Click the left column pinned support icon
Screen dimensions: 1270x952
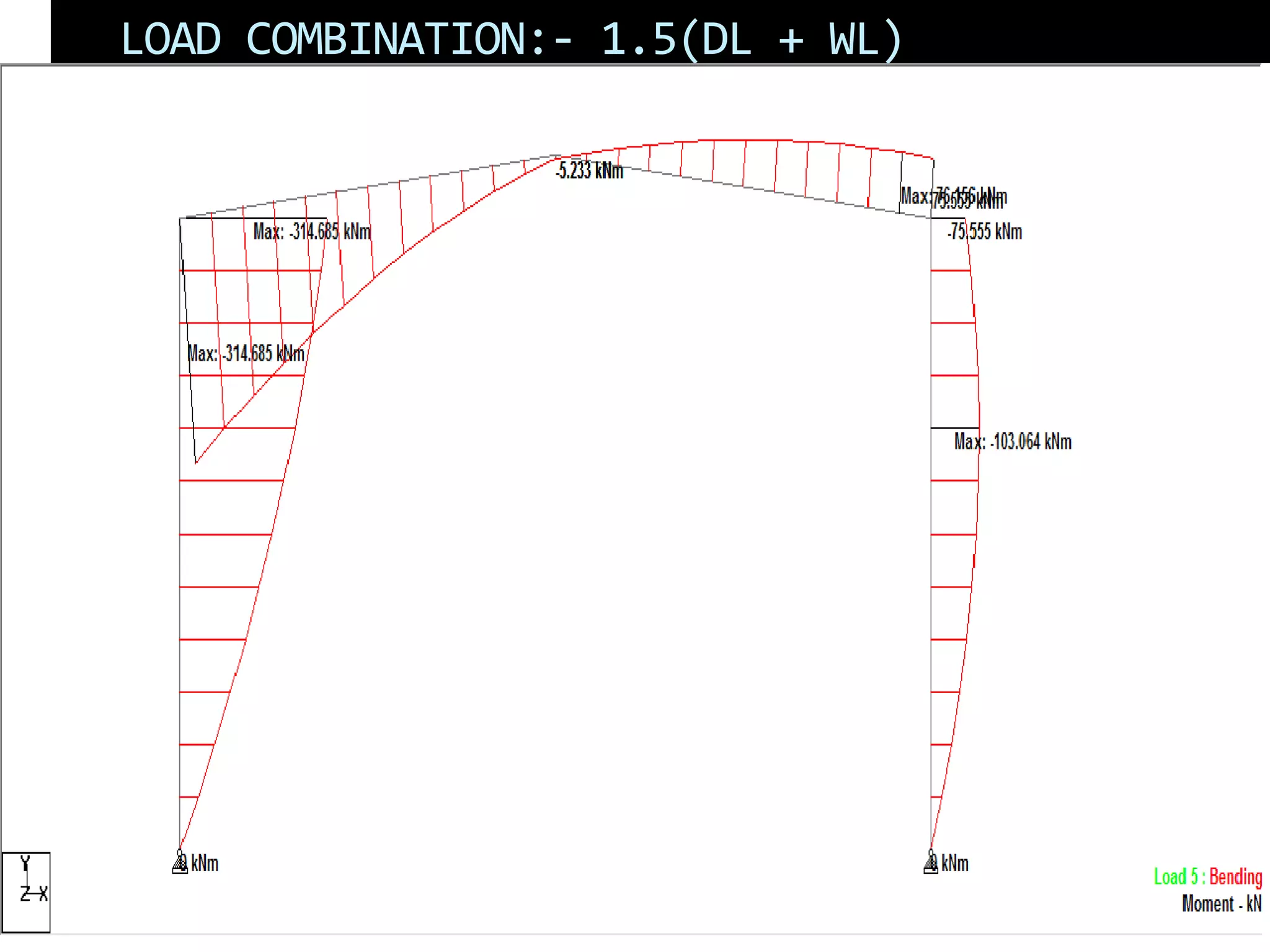click(180, 862)
